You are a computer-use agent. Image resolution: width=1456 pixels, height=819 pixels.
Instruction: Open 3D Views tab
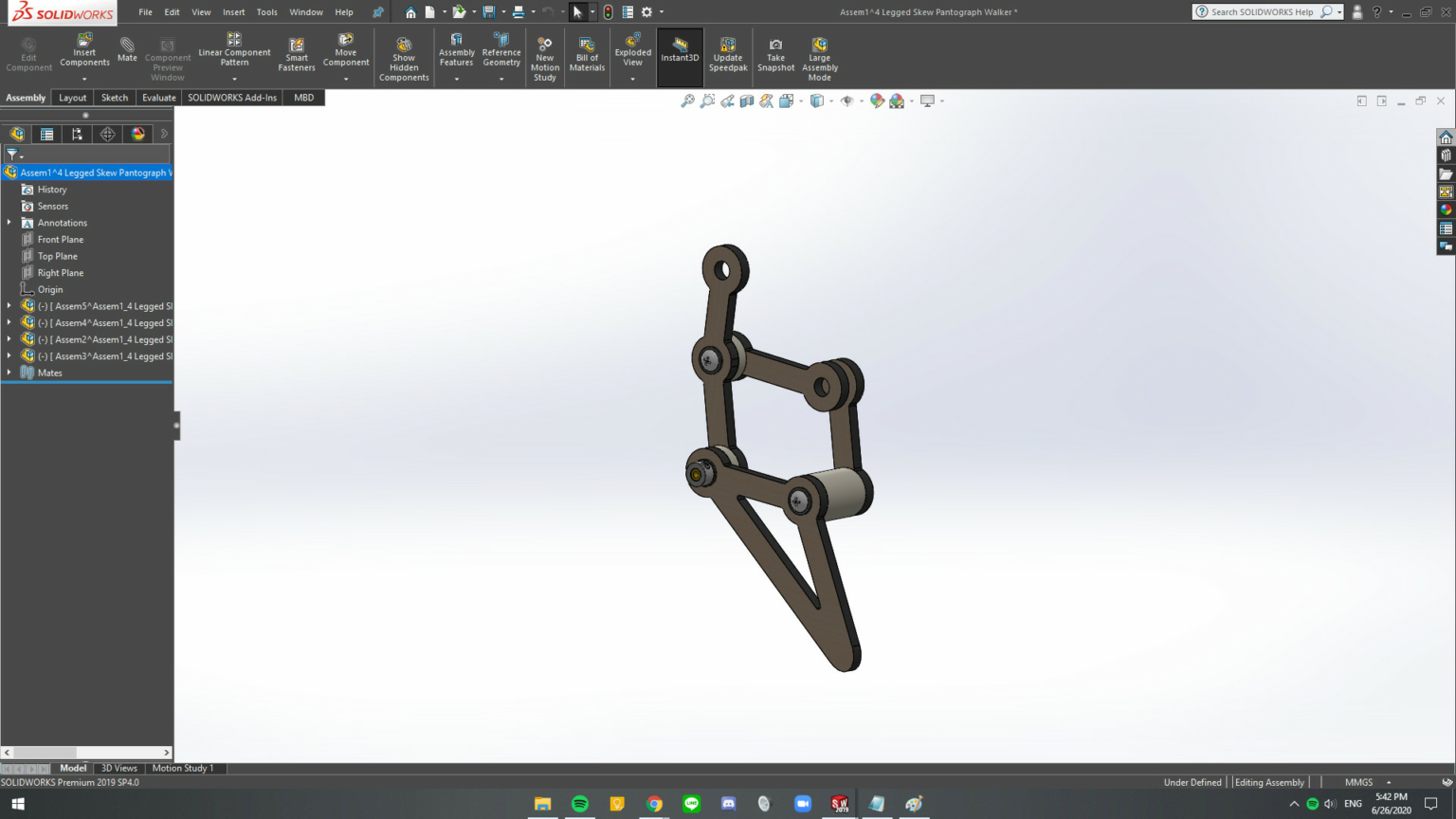point(119,768)
